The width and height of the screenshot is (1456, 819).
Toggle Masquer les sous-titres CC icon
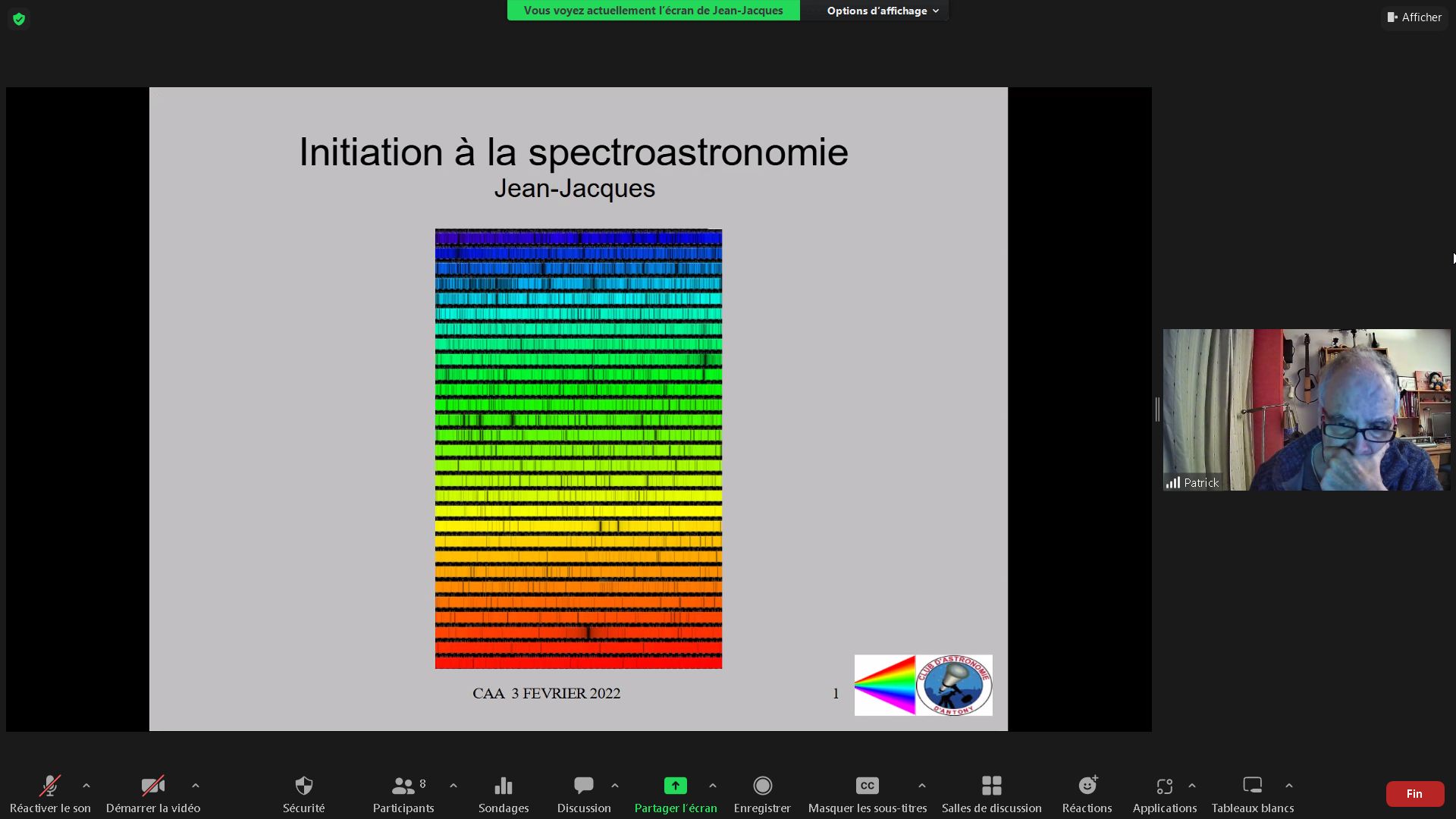tap(868, 786)
